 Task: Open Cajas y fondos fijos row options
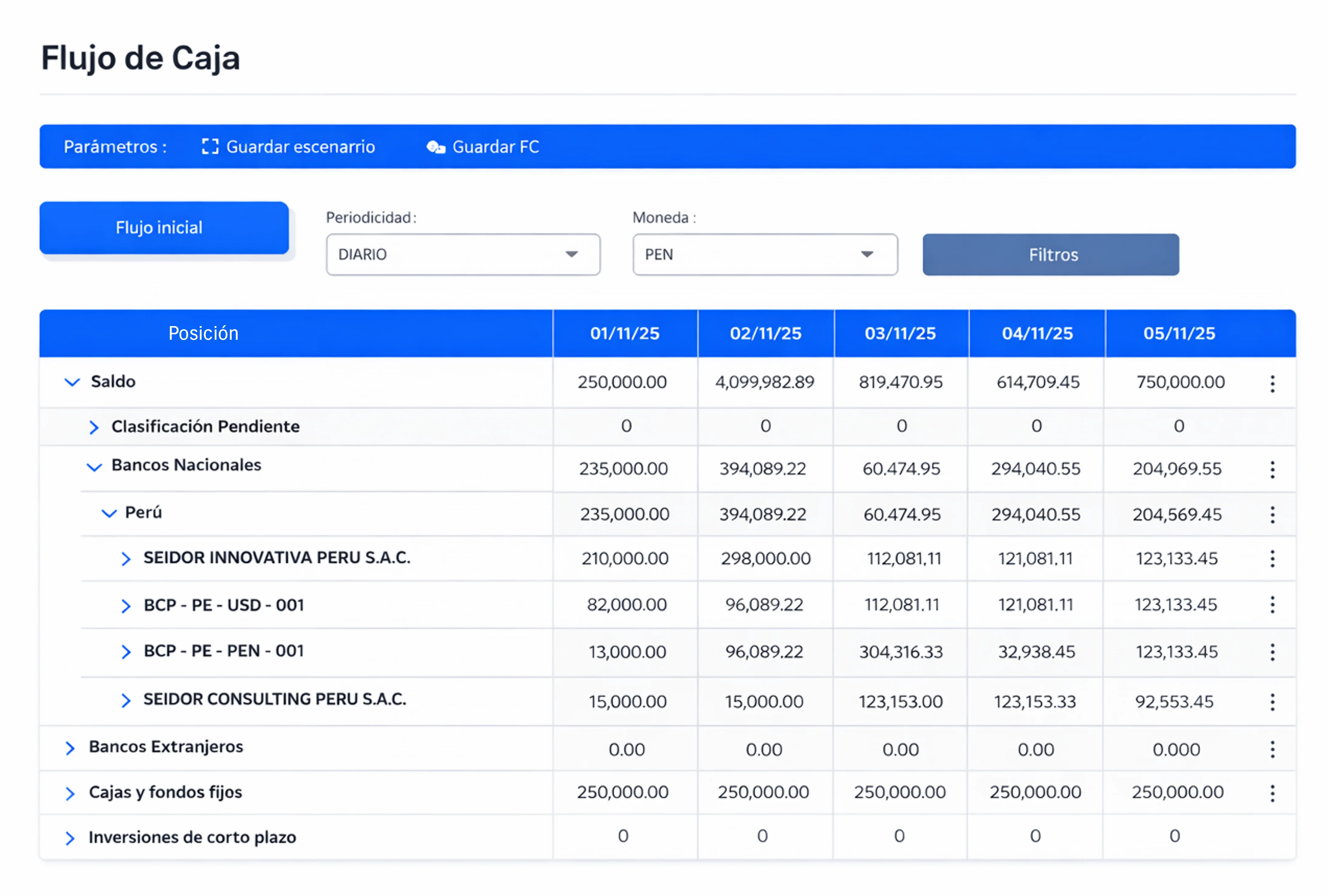click(x=1272, y=793)
